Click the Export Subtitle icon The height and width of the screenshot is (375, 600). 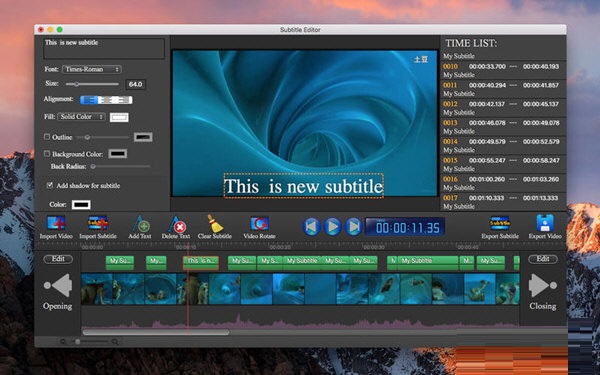click(500, 223)
